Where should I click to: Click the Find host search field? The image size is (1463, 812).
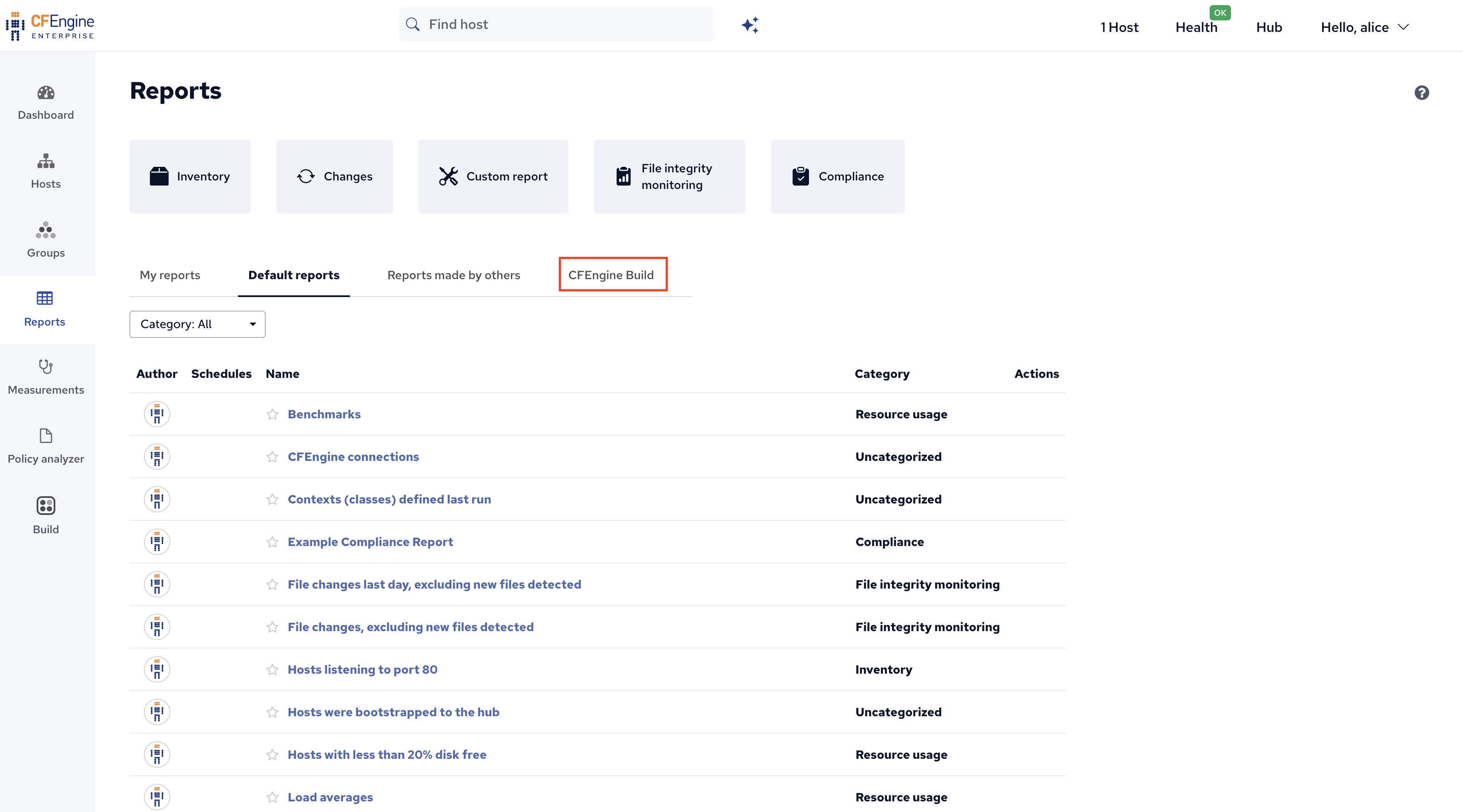556,24
